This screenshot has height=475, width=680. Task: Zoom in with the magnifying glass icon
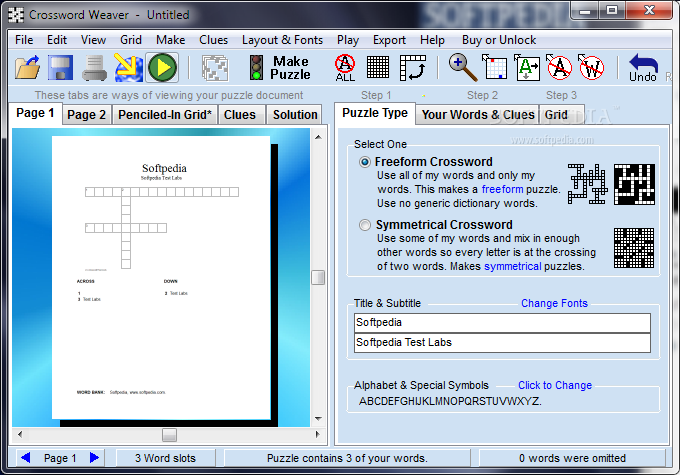(463, 67)
